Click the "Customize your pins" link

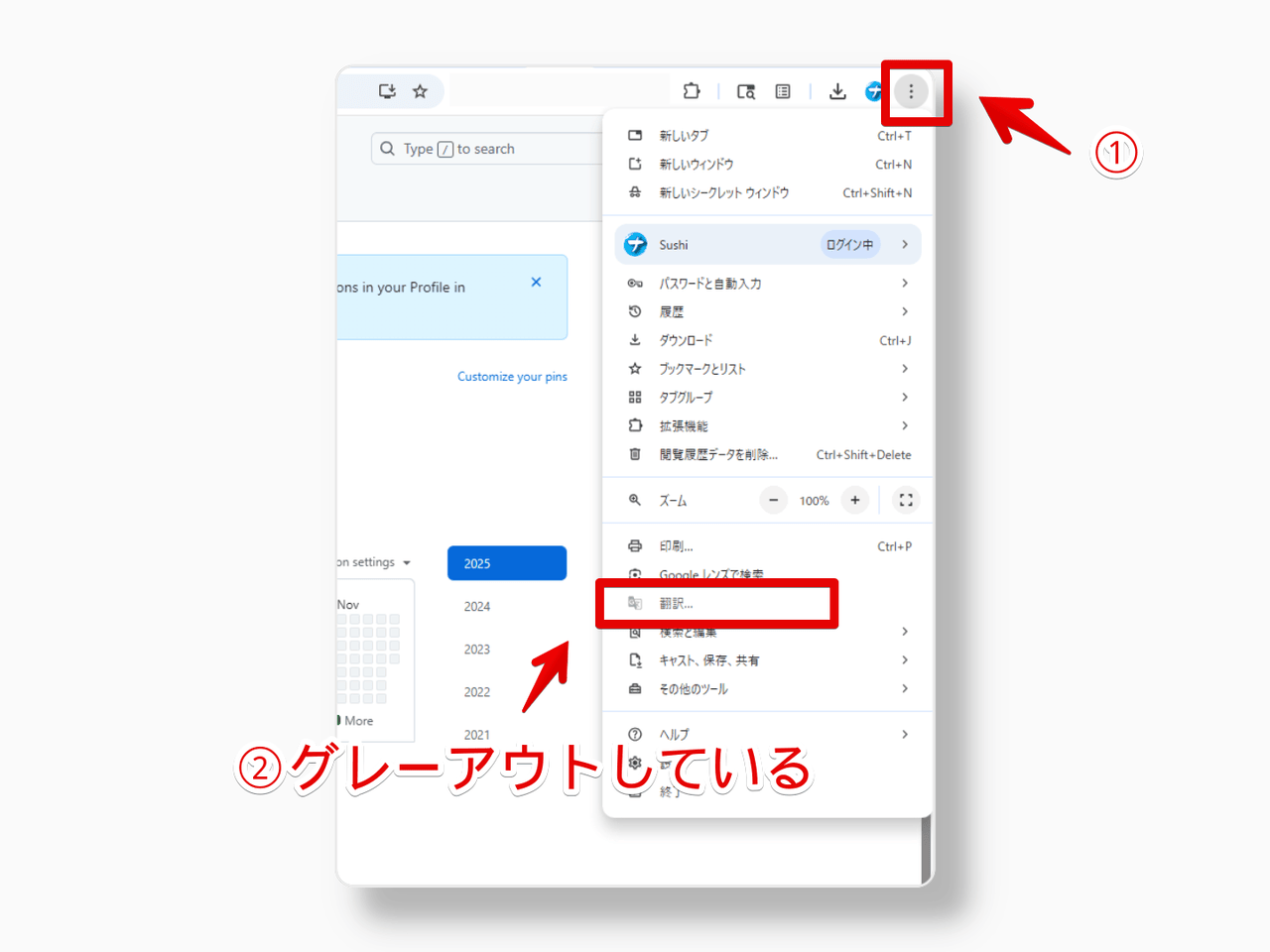[512, 376]
